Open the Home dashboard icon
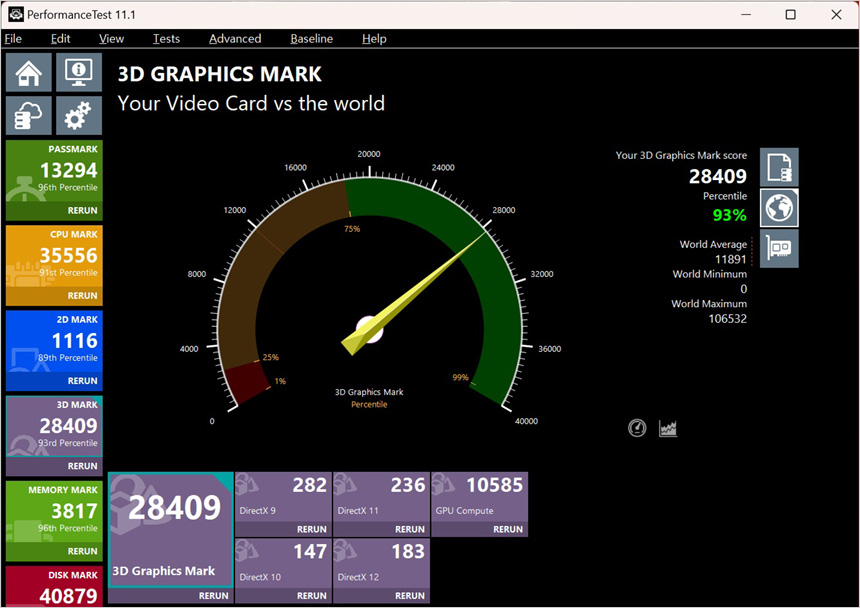 click(x=29, y=72)
